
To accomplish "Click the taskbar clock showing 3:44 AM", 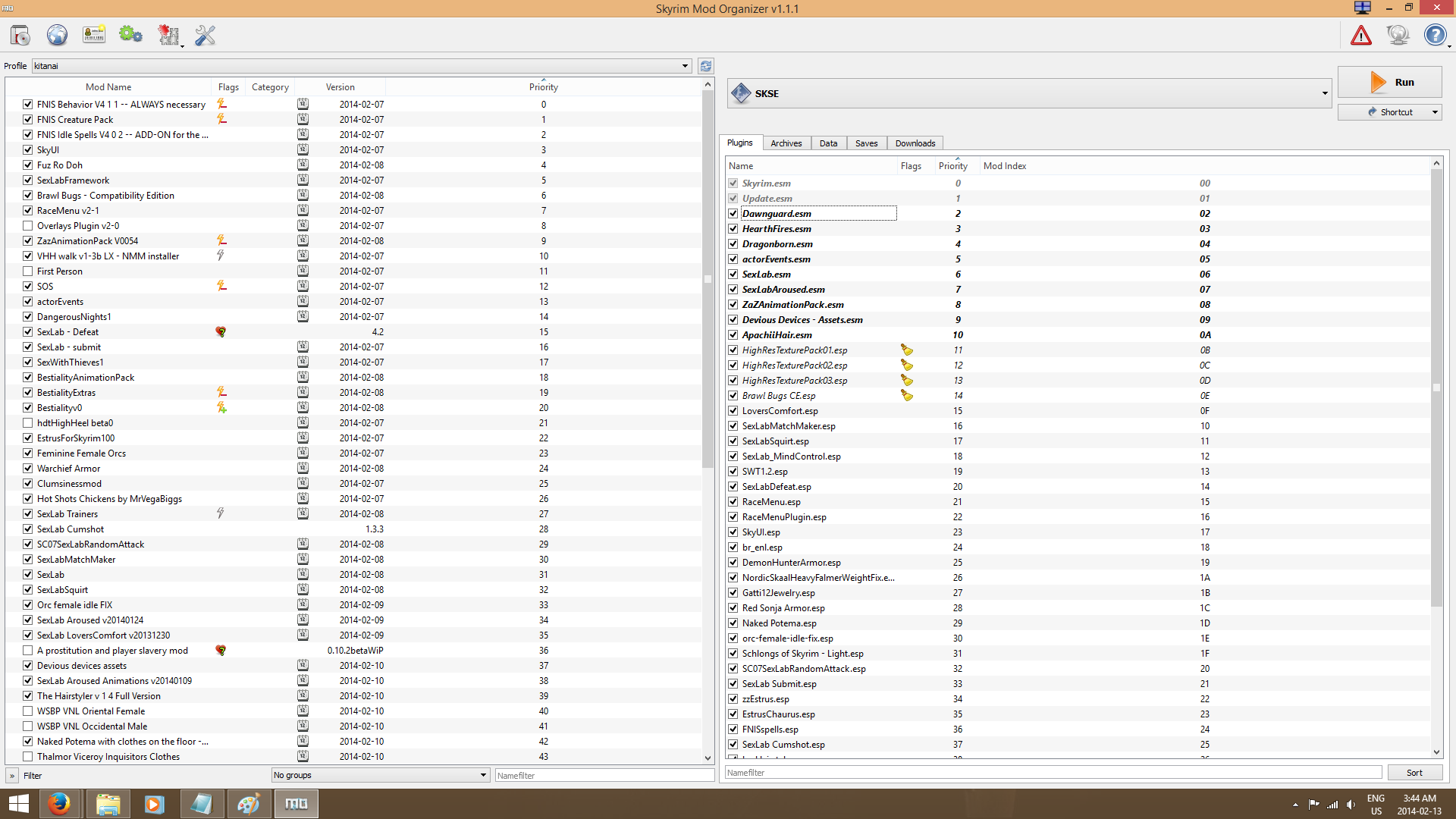I will pos(1420,805).
